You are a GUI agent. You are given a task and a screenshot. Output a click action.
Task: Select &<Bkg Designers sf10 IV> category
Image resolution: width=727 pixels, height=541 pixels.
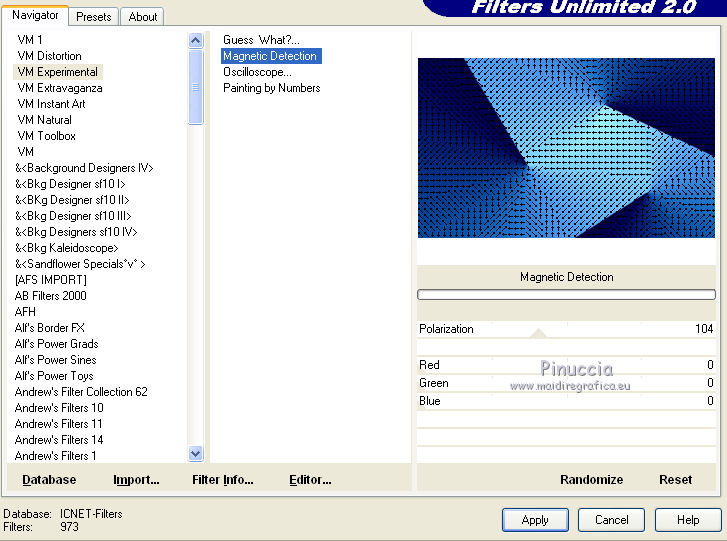coord(76,232)
